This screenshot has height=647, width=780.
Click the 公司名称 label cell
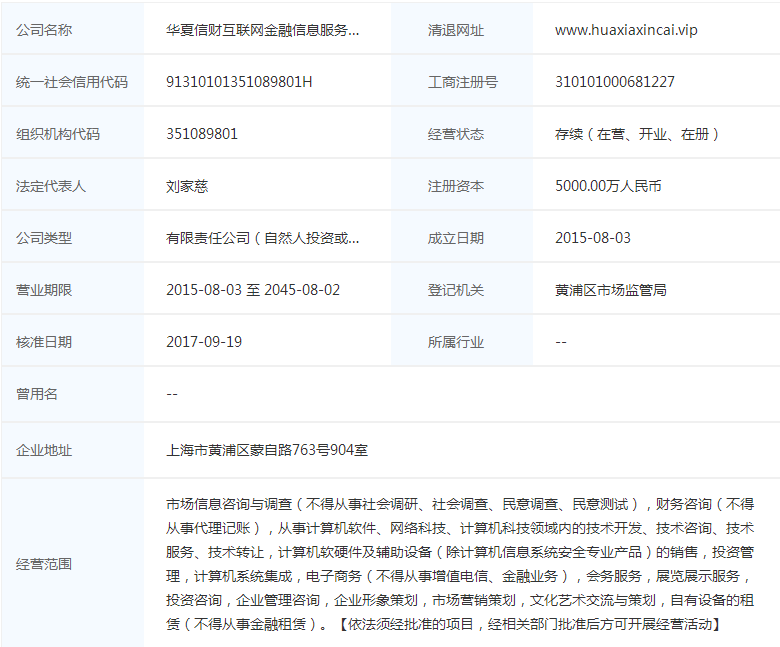pyautogui.click(x=73, y=30)
